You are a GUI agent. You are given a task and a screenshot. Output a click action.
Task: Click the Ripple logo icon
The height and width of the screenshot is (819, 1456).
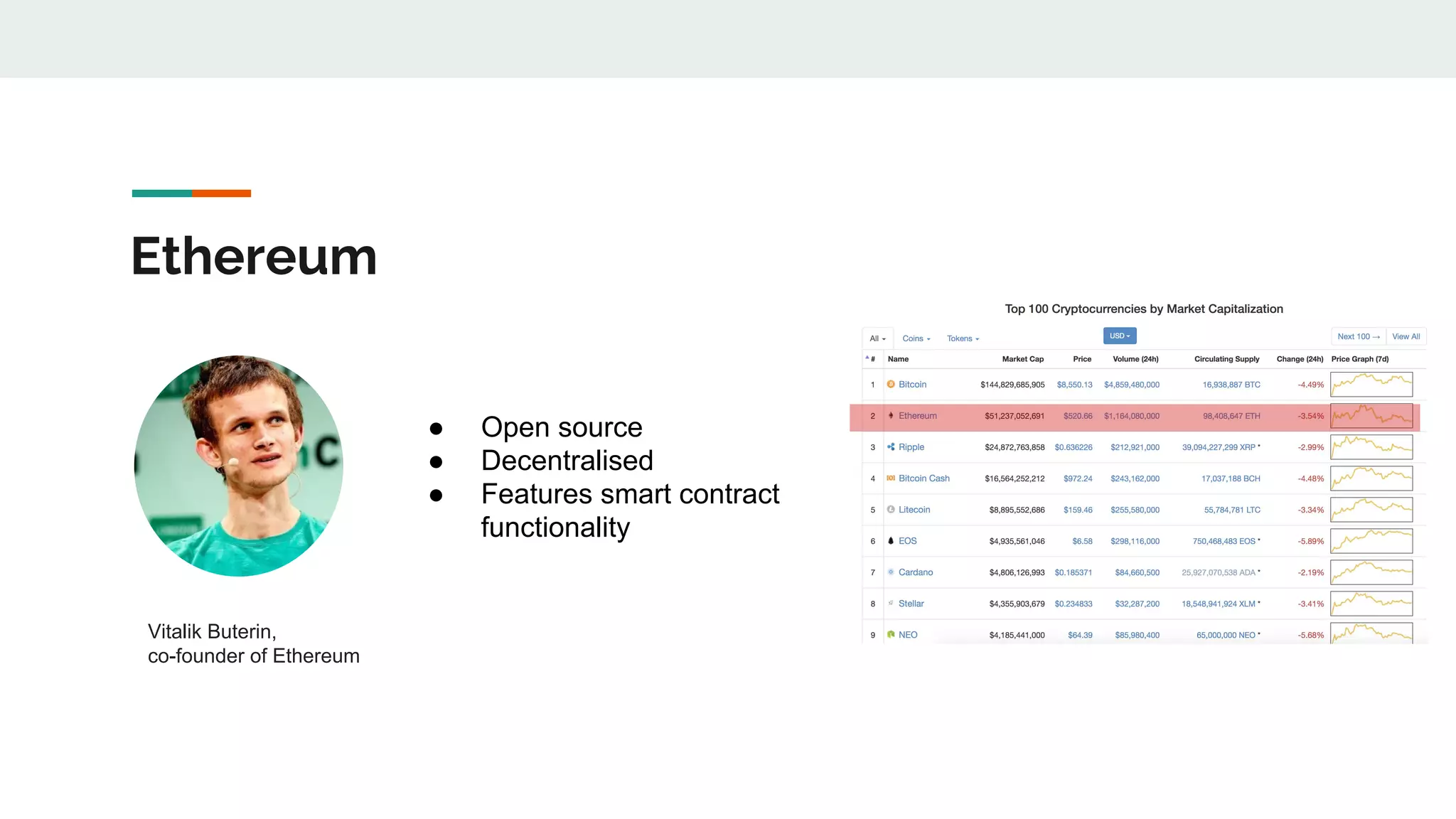[891, 447]
